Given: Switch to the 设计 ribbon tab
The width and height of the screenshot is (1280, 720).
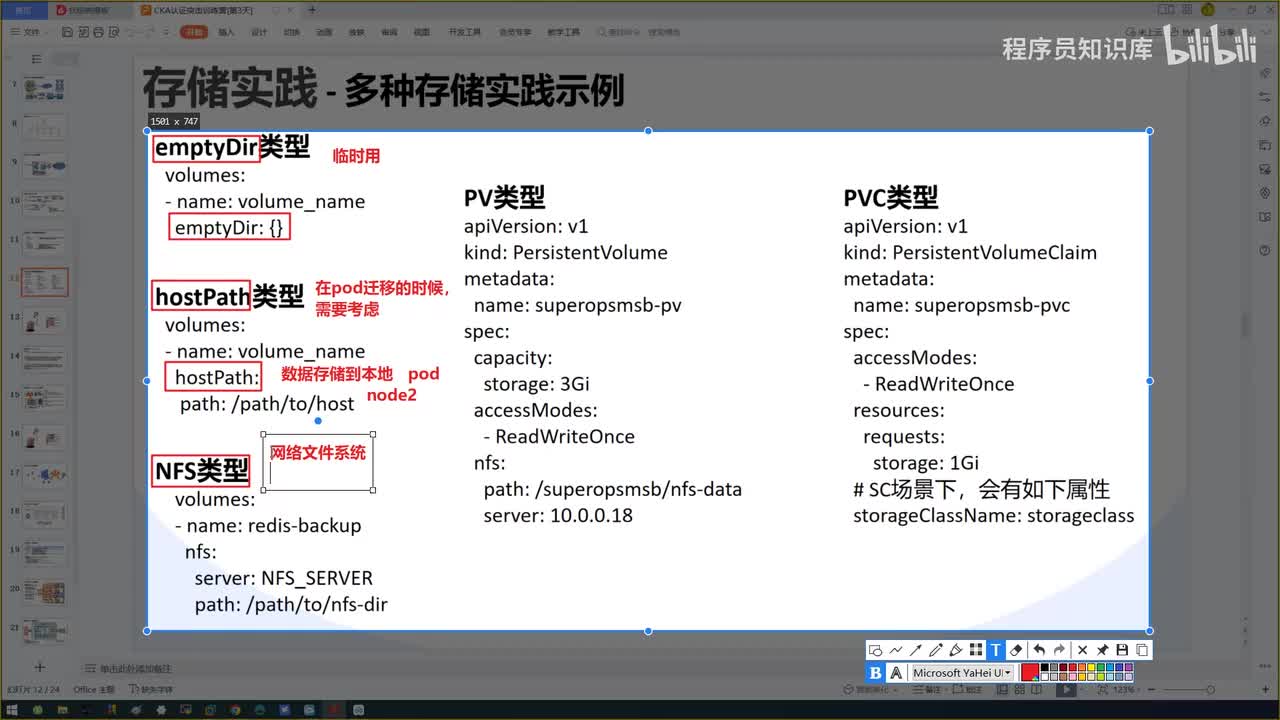Looking at the screenshot, I should [x=259, y=32].
